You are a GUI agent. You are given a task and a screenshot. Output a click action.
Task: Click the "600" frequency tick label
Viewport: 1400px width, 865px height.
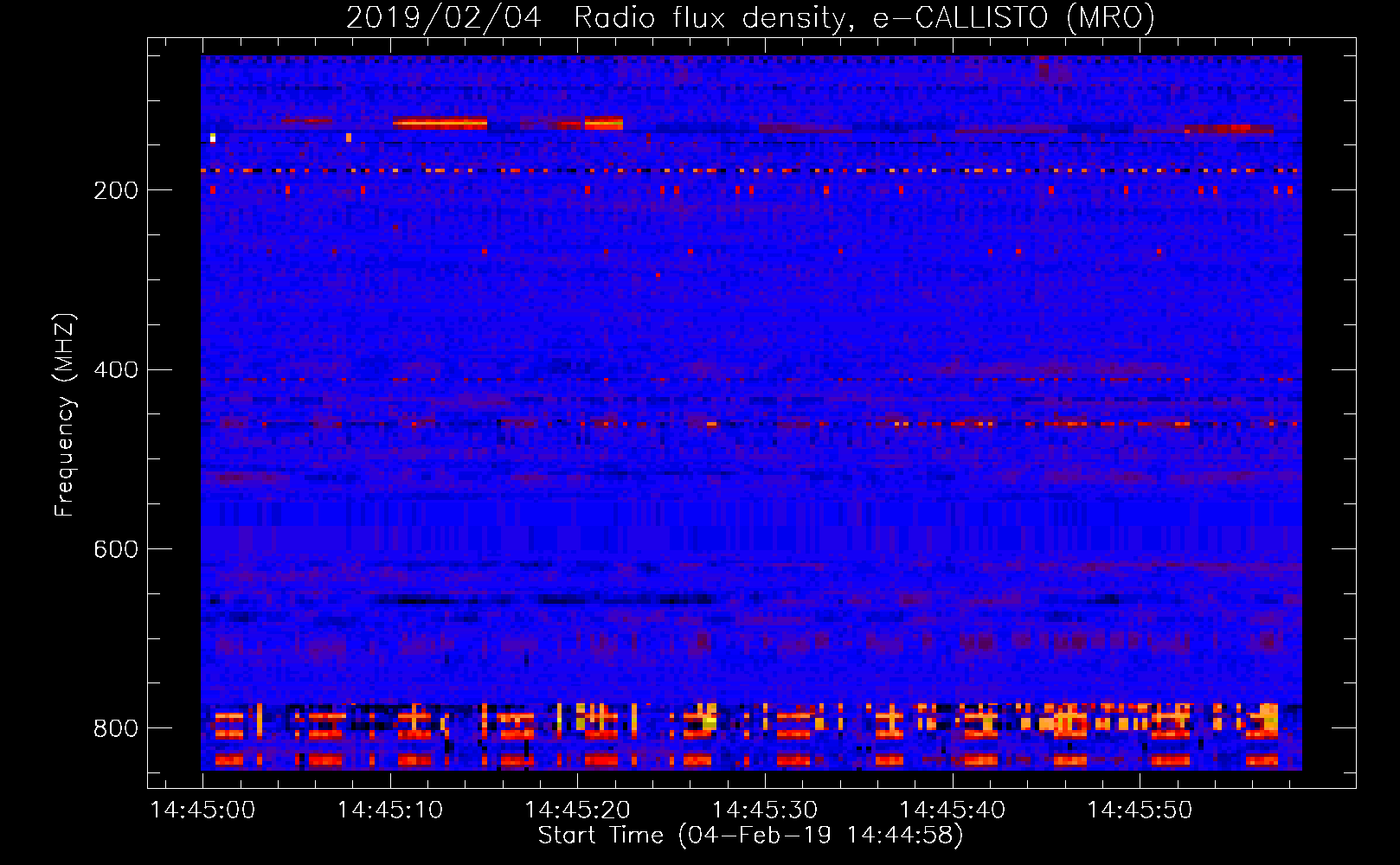[116, 550]
